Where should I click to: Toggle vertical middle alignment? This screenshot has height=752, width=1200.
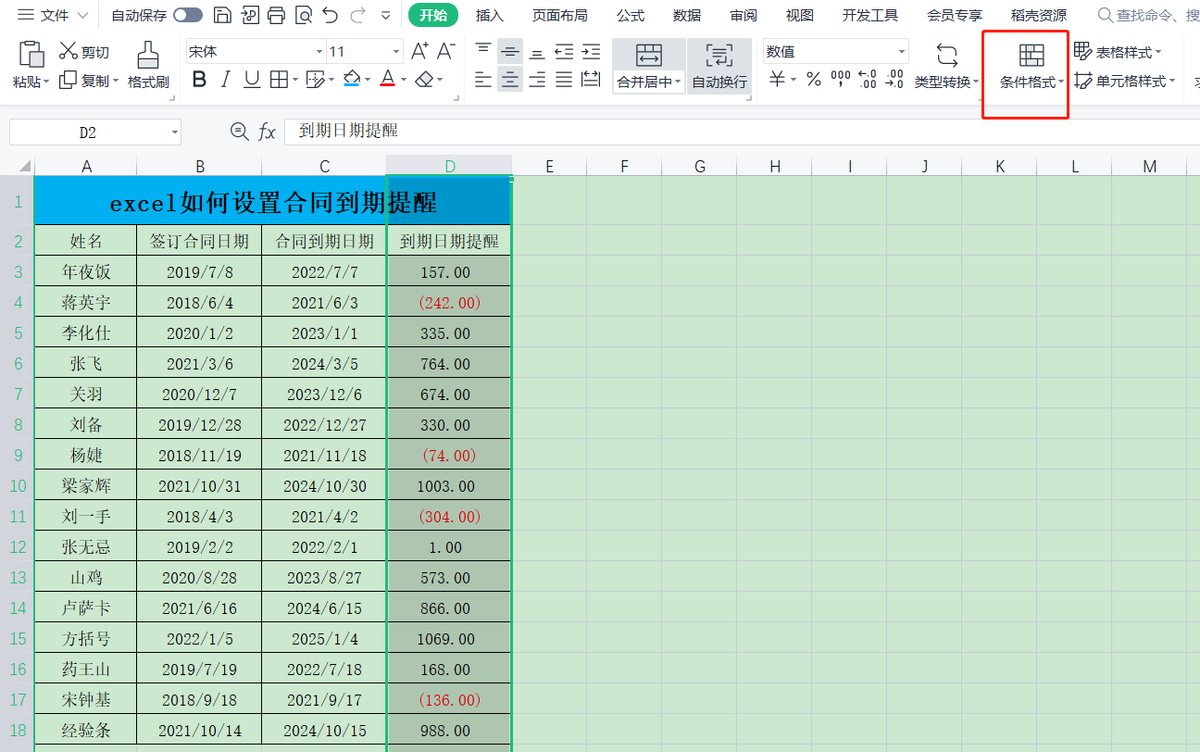(x=510, y=51)
